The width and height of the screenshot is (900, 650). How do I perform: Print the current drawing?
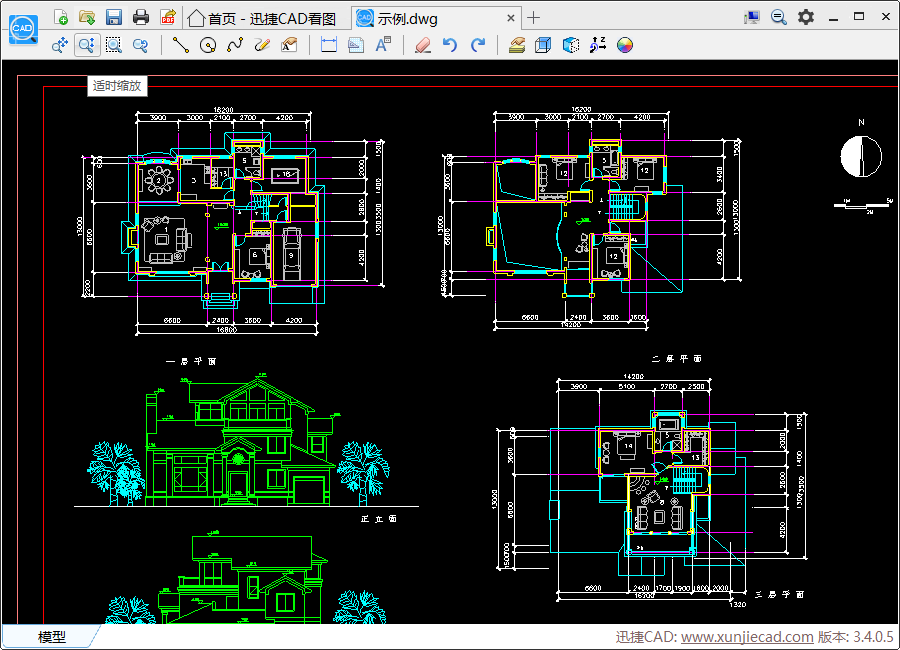coord(141,17)
